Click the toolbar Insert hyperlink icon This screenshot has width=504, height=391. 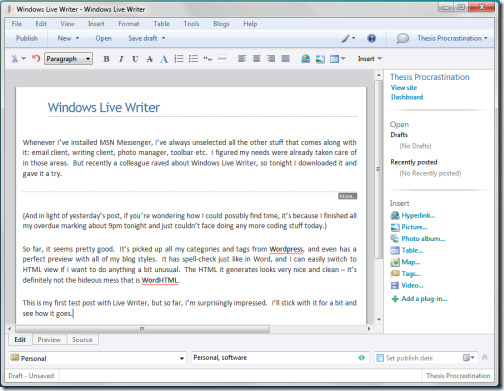click(x=305, y=59)
